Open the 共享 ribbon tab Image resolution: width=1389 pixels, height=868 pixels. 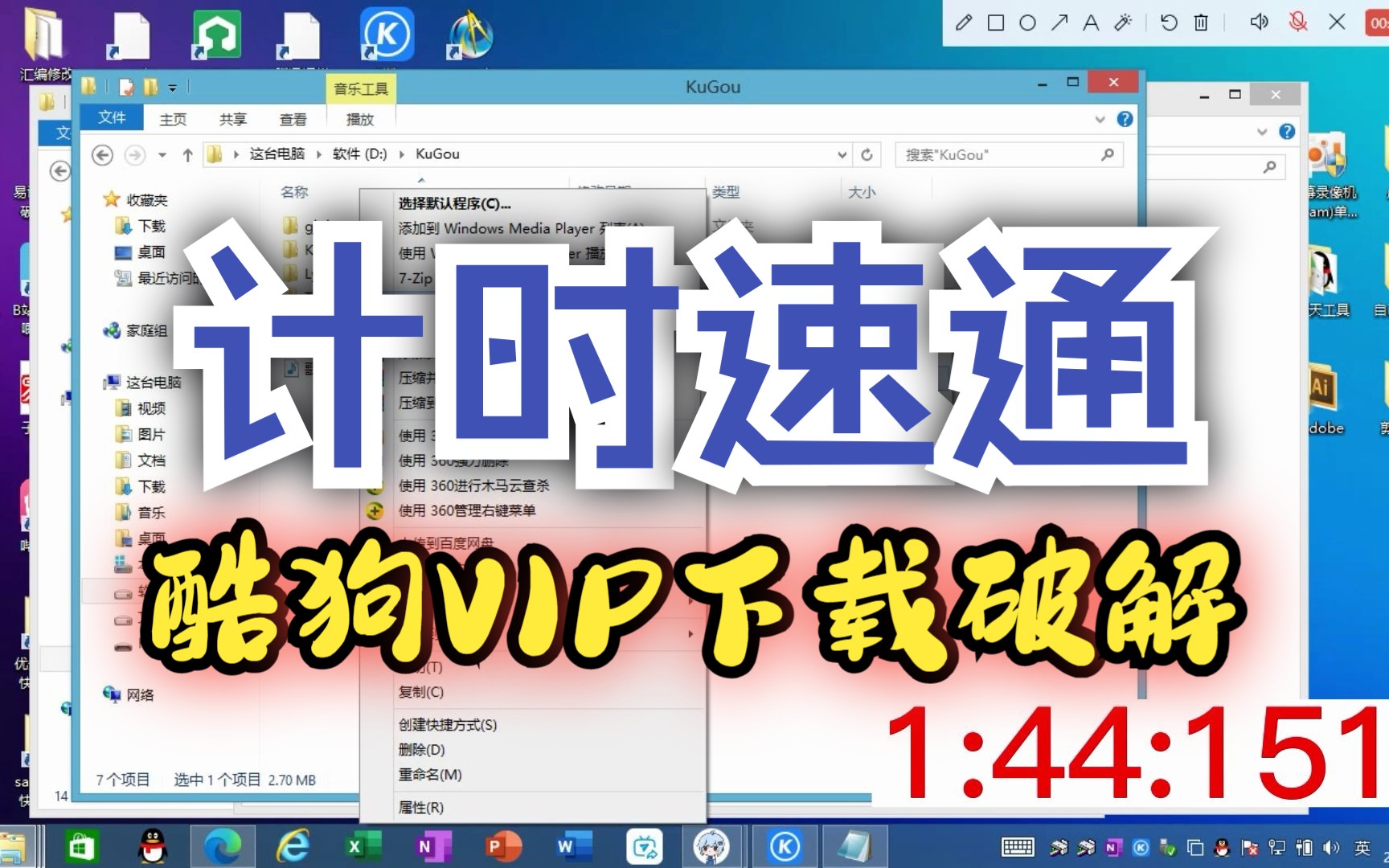[x=233, y=119]
